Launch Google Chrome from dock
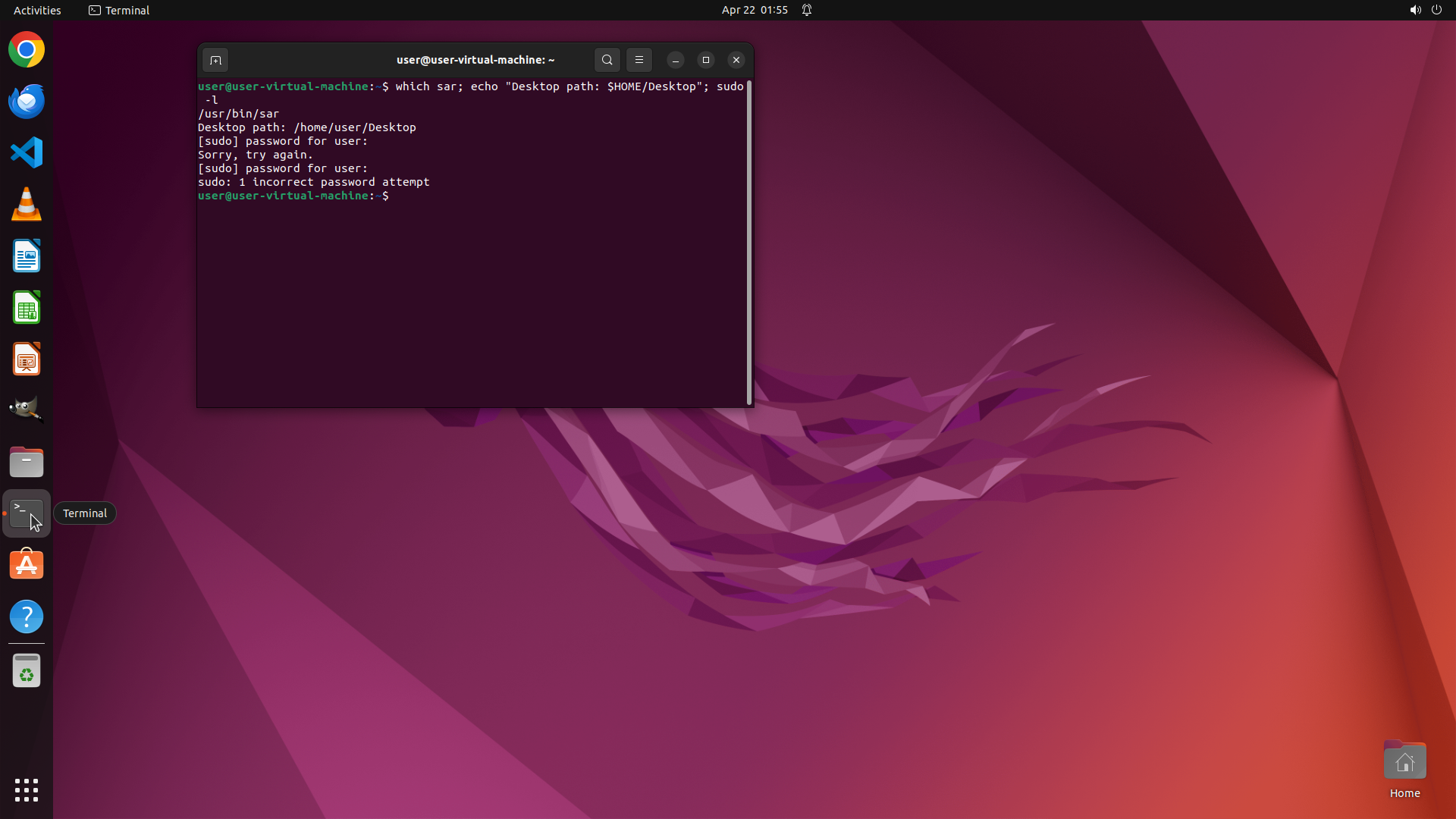The image size is (1456, 819). click(x=27, y=50)
